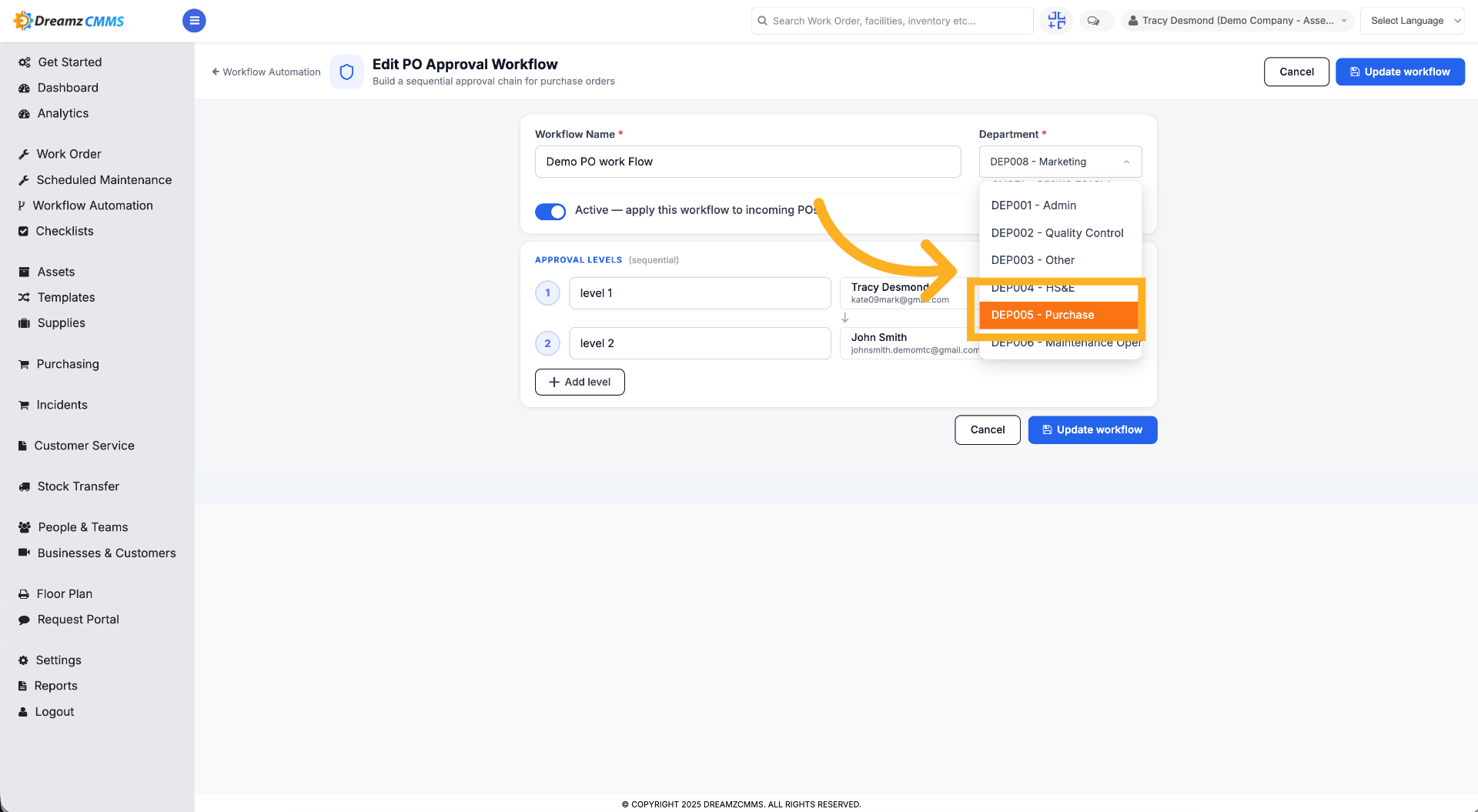Expand the Department DEP008 - Marketing dropdown

pos(1060,162)
